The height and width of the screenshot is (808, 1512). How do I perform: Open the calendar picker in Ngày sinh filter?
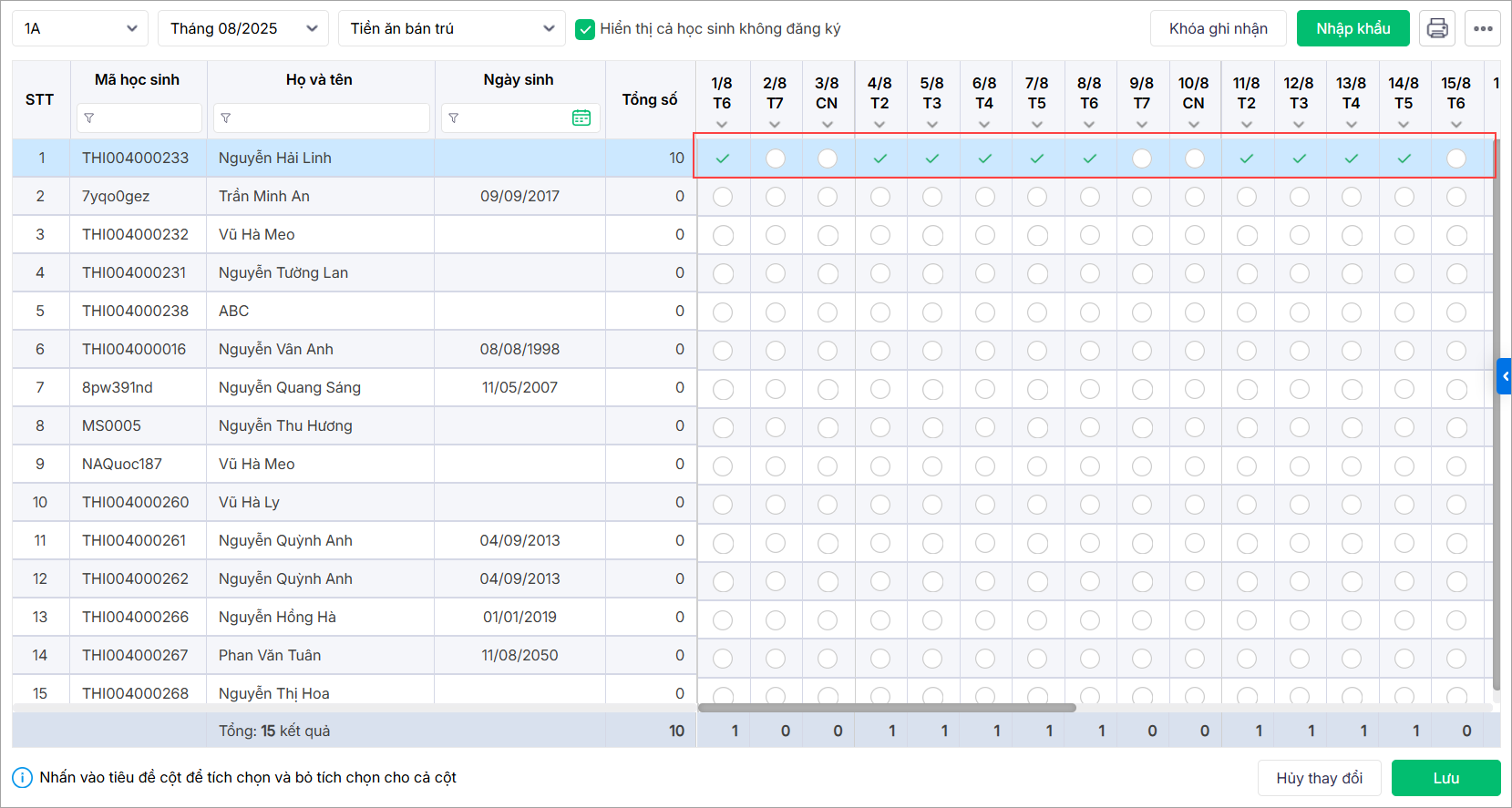point(581,118)
